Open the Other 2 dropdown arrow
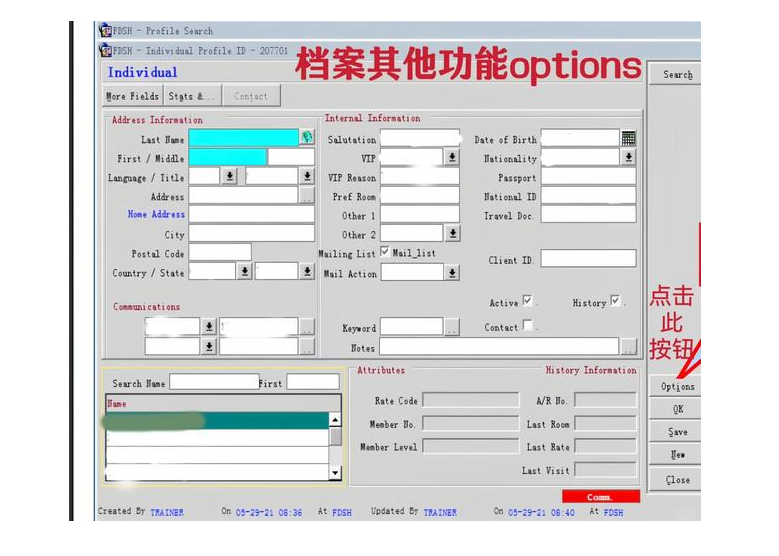This screenshot has height=556, width=779. coord(452,234)
